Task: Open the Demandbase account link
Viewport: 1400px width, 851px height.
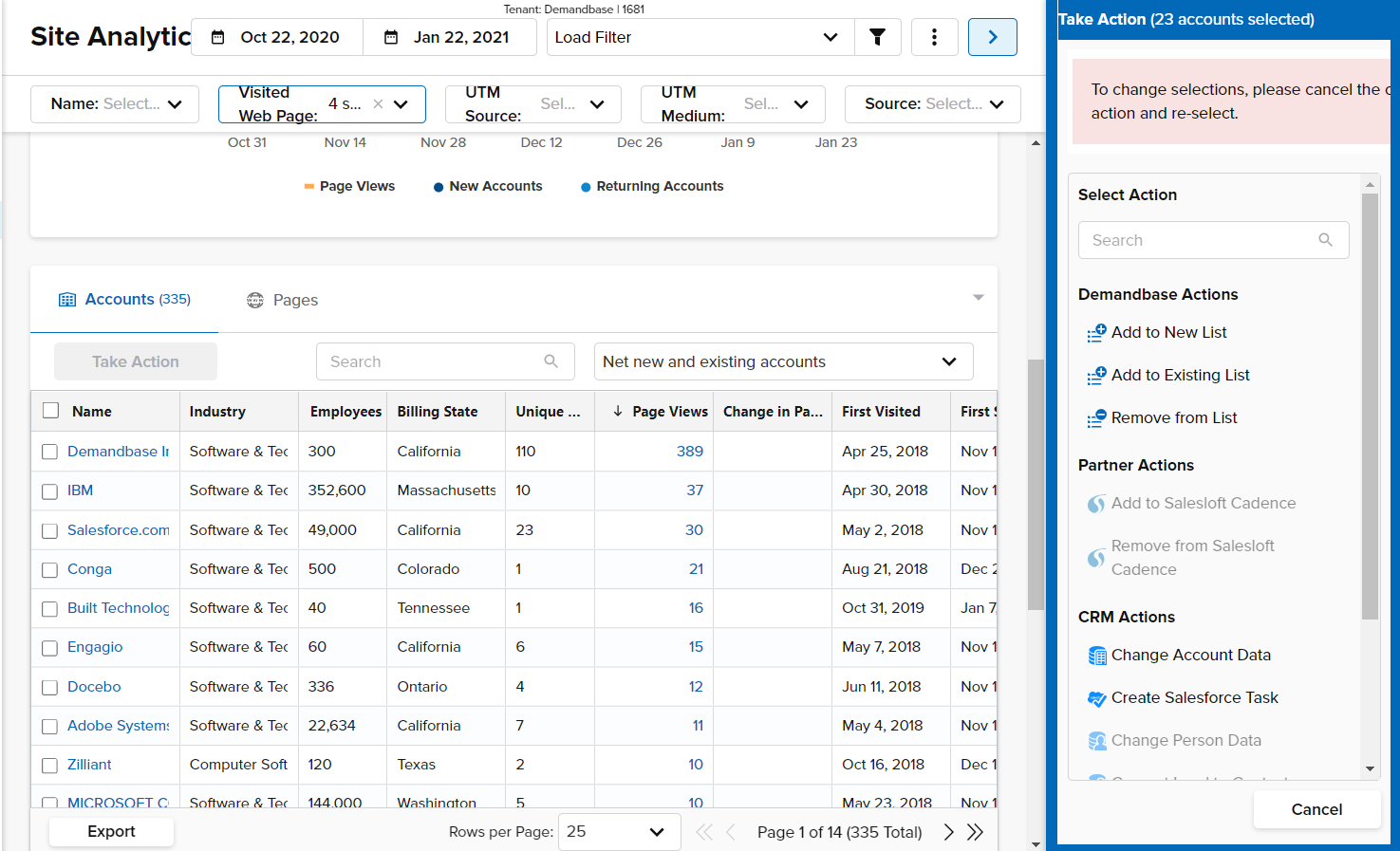Action: pyautogui.click(x=119, y=452)
